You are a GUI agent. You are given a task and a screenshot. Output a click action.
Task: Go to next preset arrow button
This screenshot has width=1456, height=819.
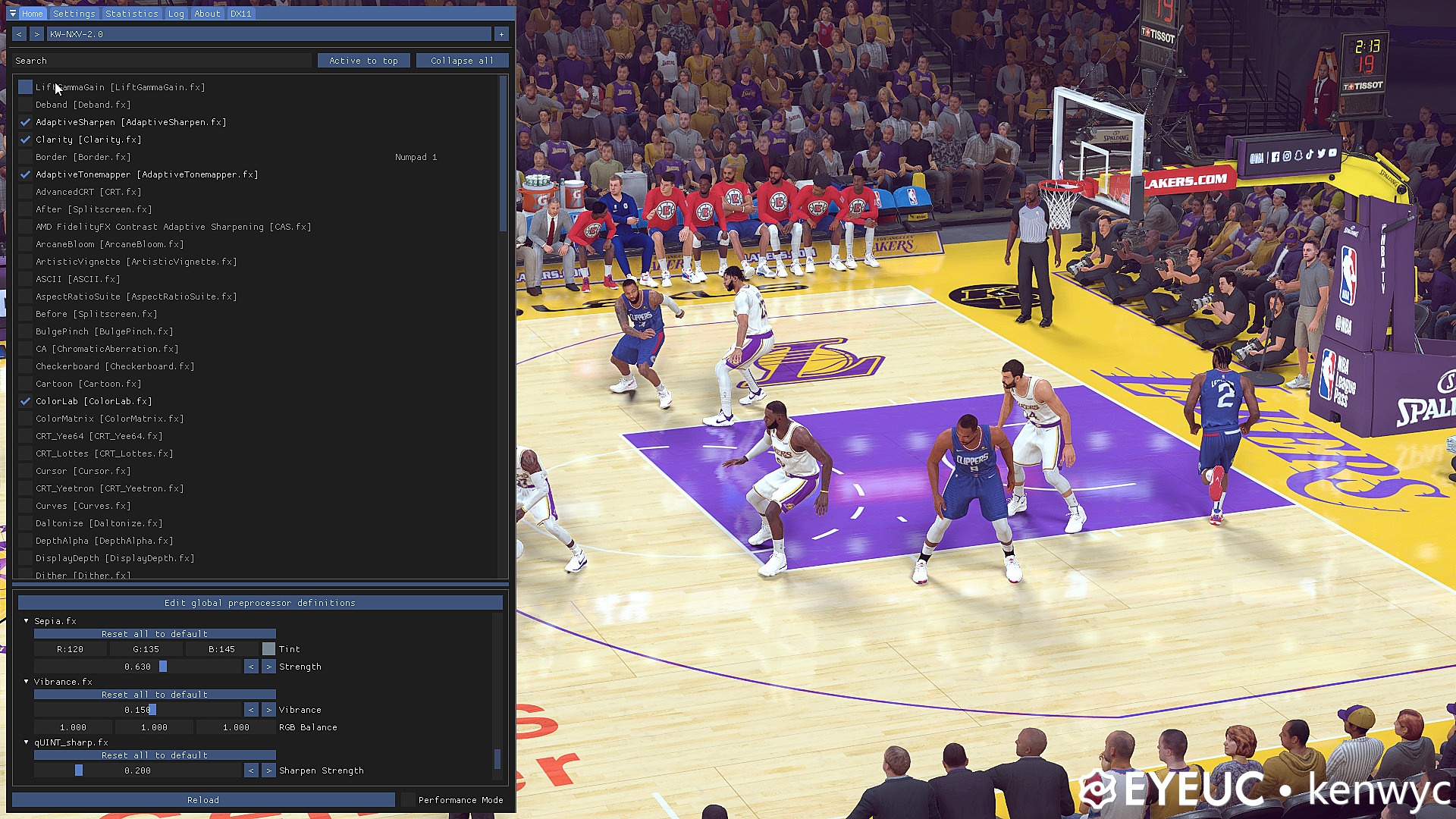point(36,34)
